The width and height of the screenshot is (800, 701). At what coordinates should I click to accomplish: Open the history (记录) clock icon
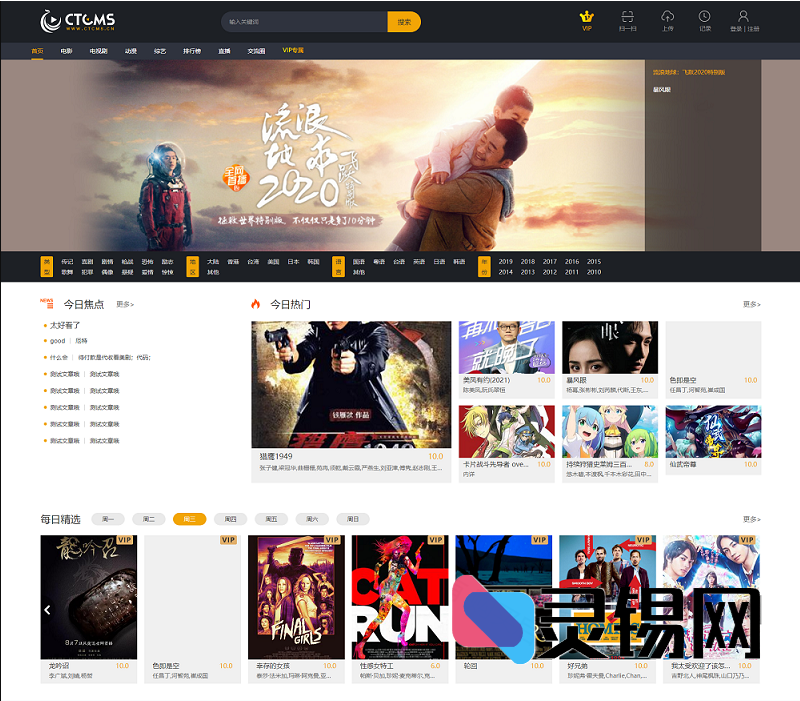(705, 17)
